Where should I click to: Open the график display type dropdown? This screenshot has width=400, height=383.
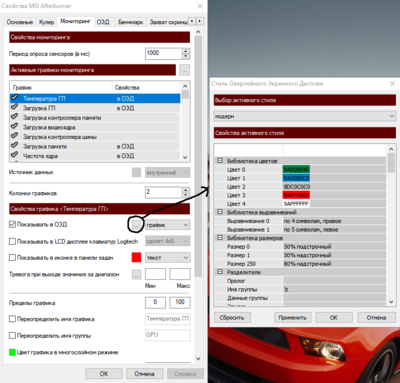pos(168,225)
